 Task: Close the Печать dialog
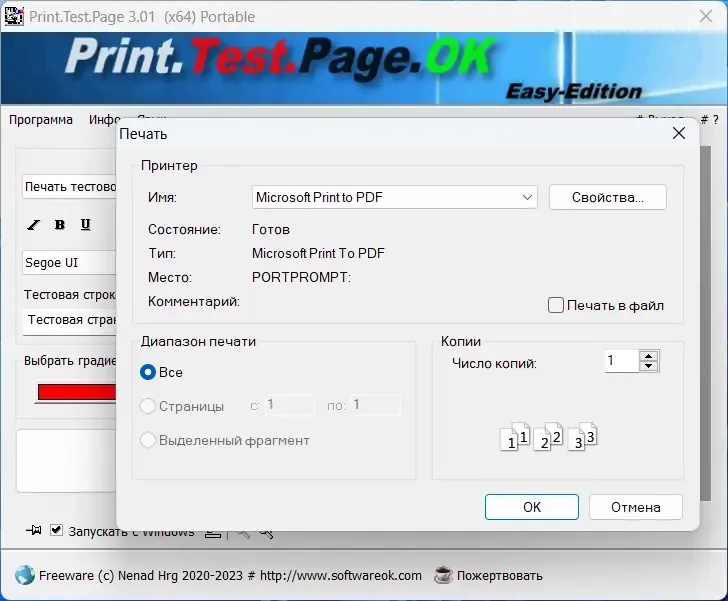point(679,133)
